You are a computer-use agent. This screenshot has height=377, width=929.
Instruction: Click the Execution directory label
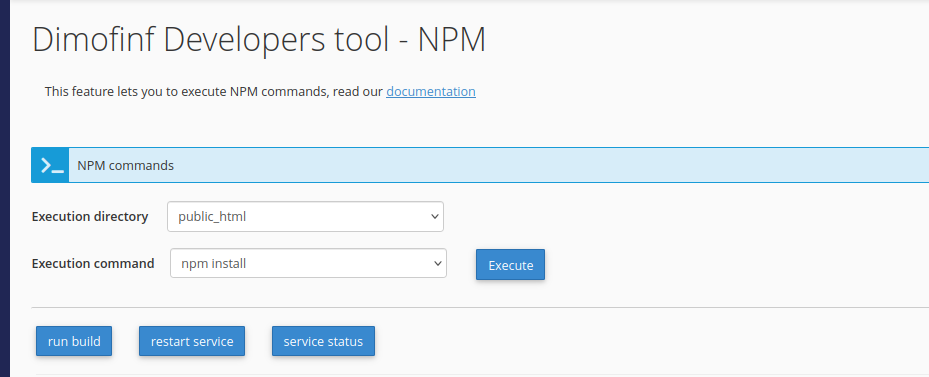pyautogui.click(x=90, y=216)
